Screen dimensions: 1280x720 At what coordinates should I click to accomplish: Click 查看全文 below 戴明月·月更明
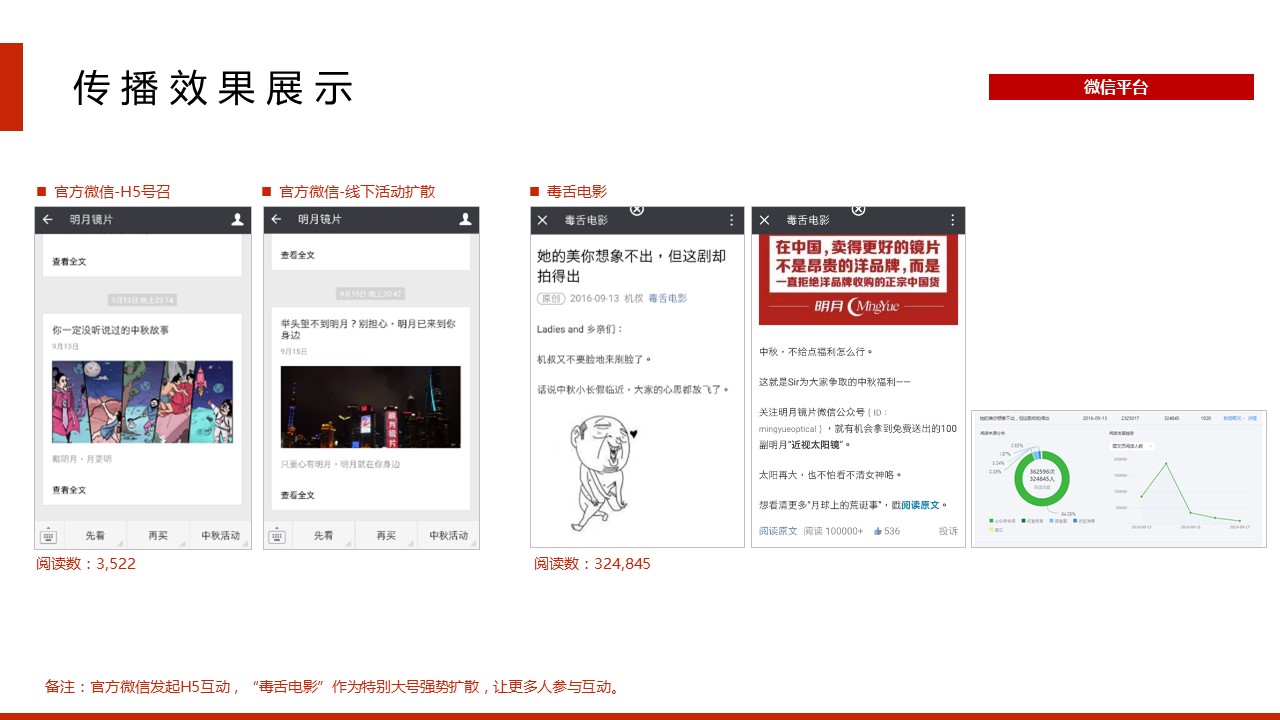click(69, 490)
